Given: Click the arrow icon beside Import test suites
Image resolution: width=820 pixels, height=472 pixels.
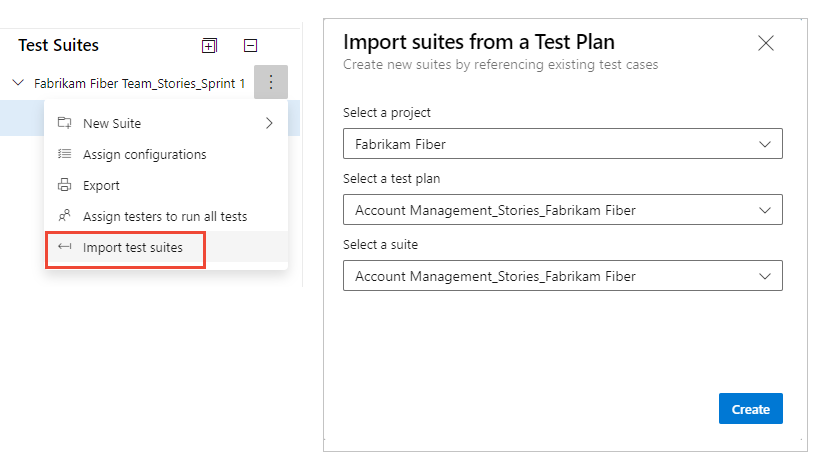Looking at the screenshot, I should point(65,247).
